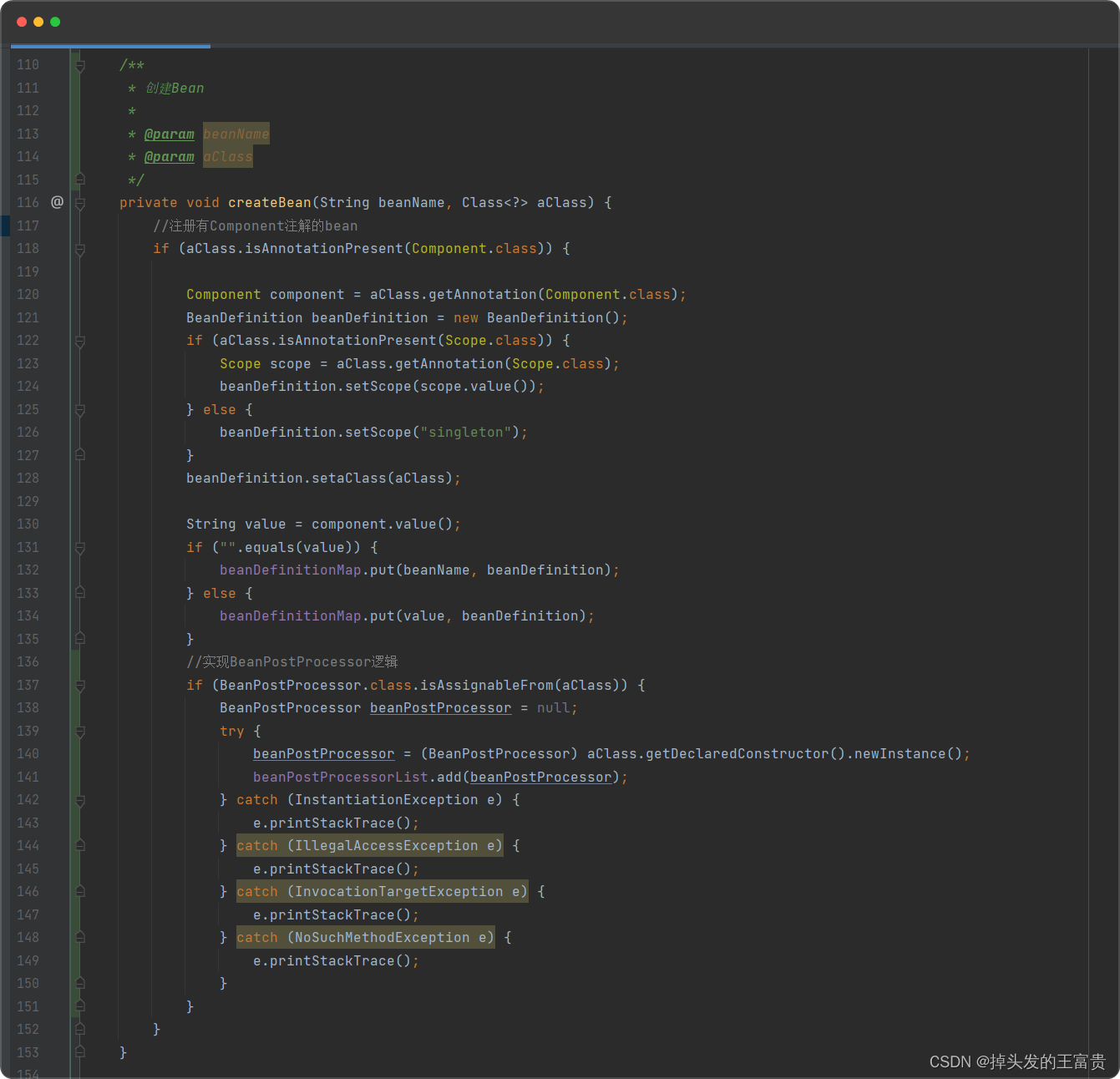The image size is (1120, 1079).
Task: Click the @param tag on line 114
Action: point(170,157)
